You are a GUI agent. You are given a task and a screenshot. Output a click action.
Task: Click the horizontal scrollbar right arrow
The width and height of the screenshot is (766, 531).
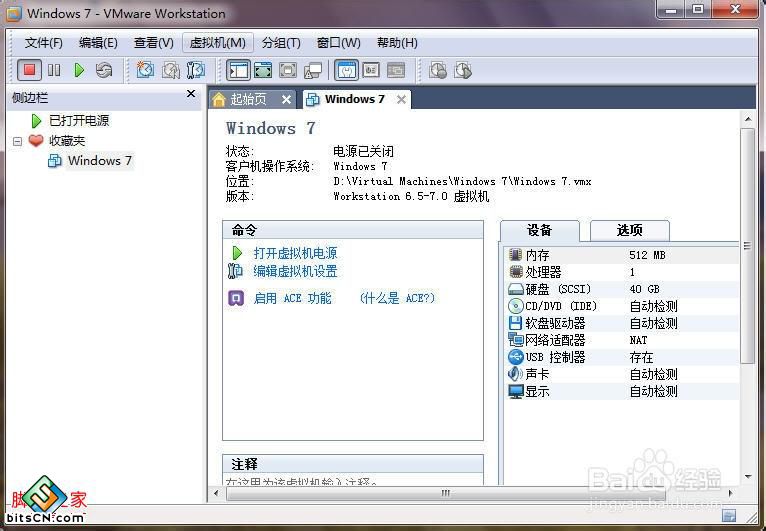point(731,493)
